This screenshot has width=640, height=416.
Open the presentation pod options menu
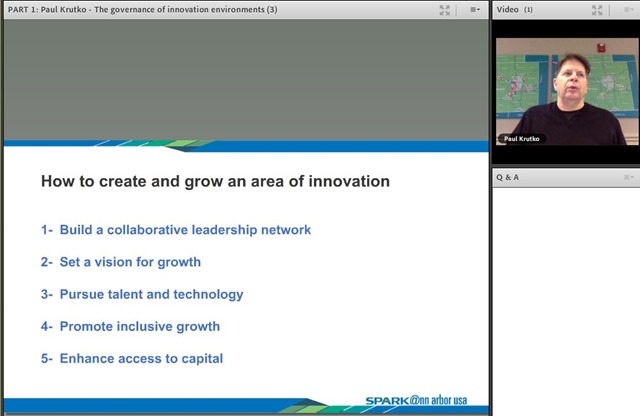point(475,10)
